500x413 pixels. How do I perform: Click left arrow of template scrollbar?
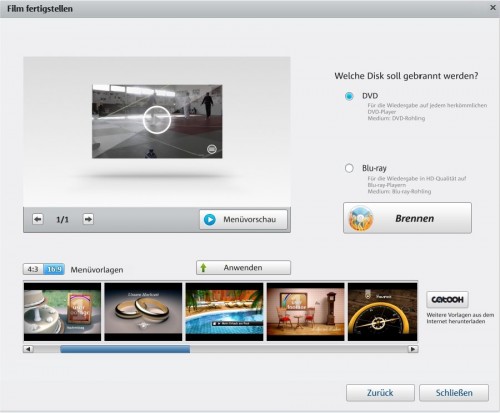tap(28, 349)
